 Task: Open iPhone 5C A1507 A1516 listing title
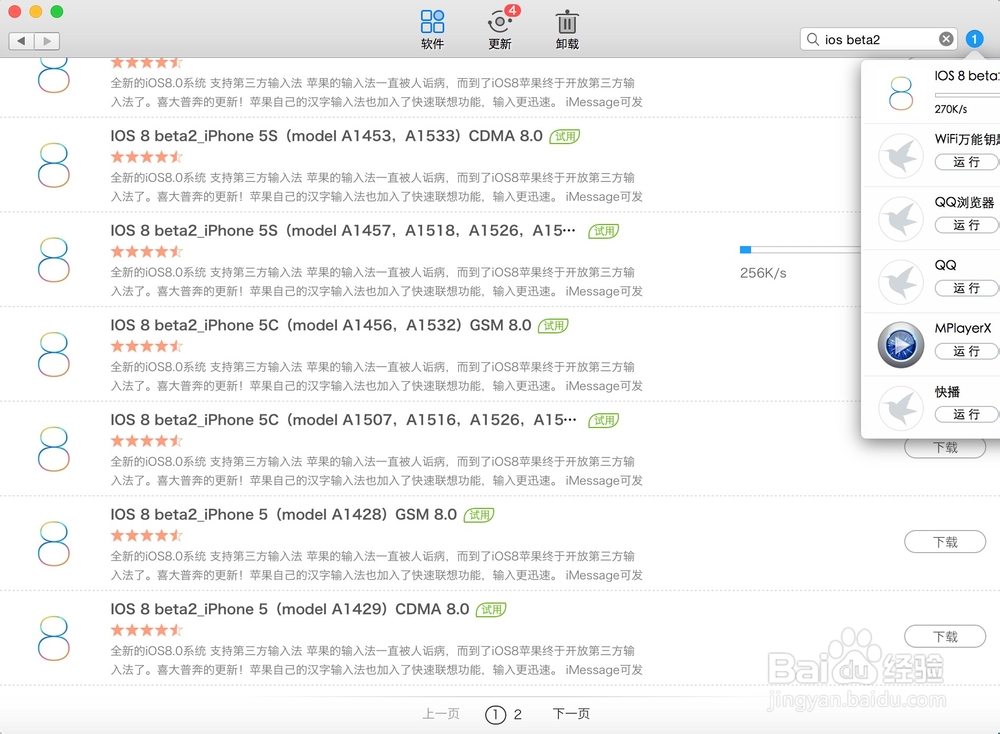click(343, 420)
